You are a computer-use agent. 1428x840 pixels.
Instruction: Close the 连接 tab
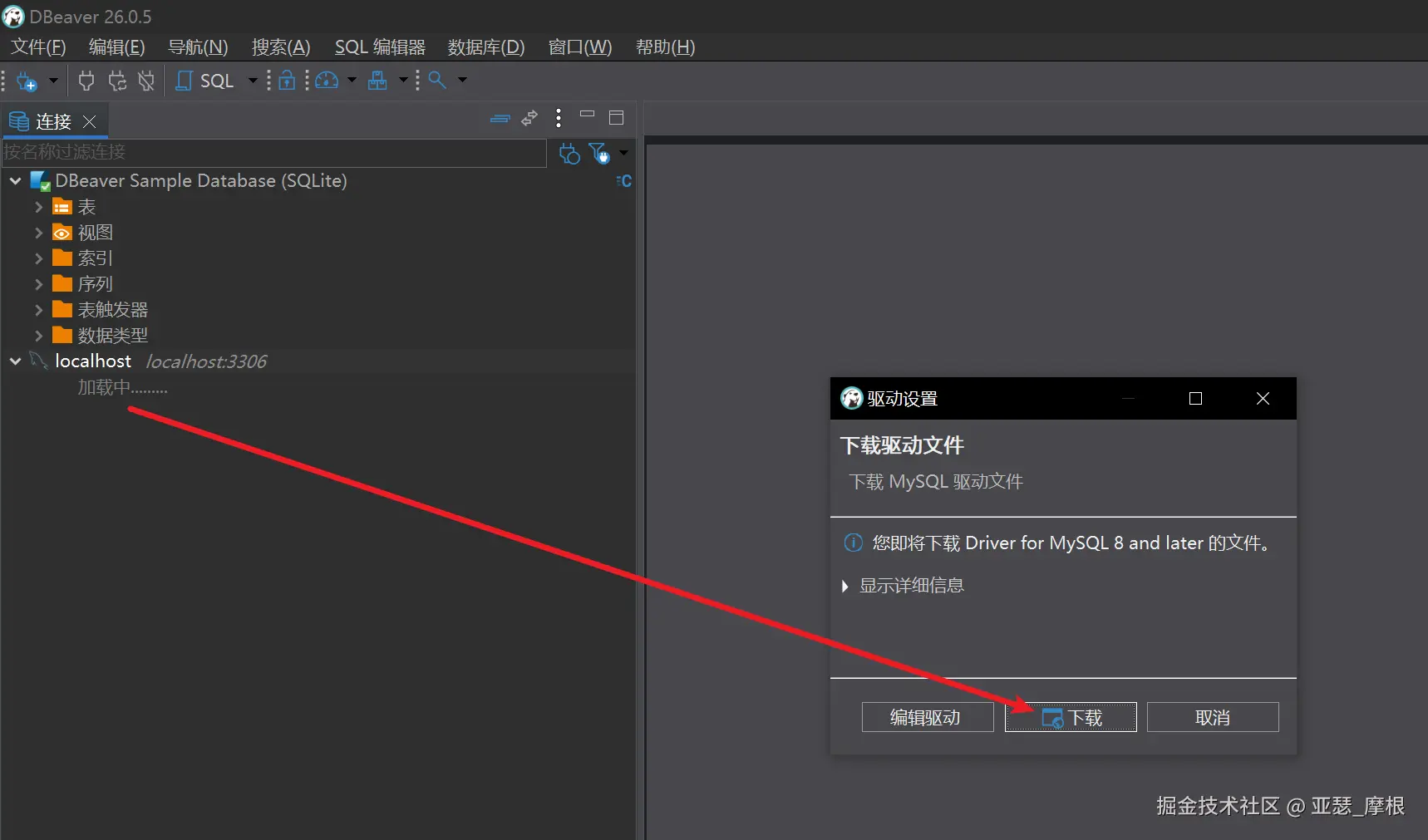[x=90, y=122]
